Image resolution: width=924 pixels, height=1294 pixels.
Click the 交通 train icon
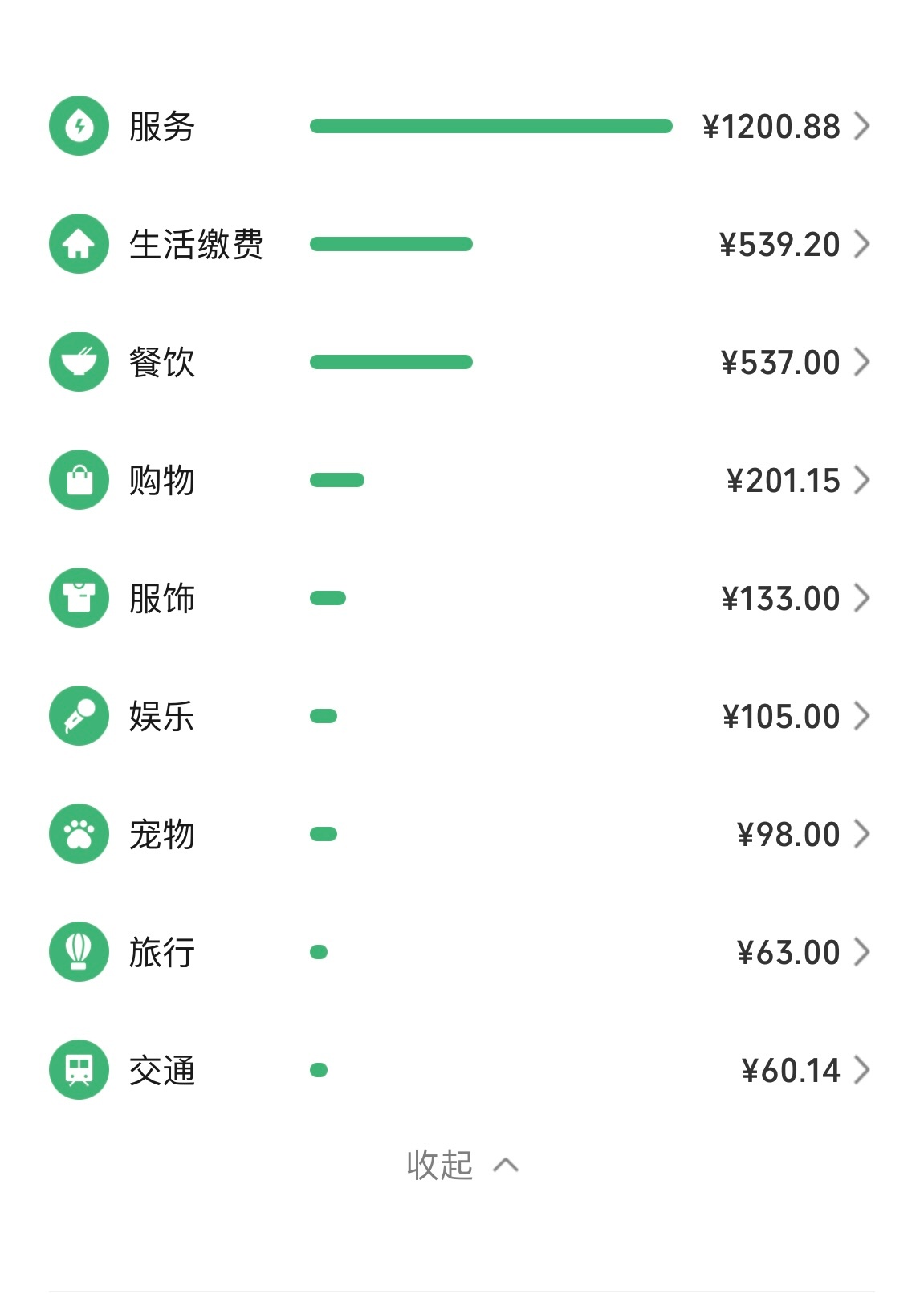[x=79, y=1070]
